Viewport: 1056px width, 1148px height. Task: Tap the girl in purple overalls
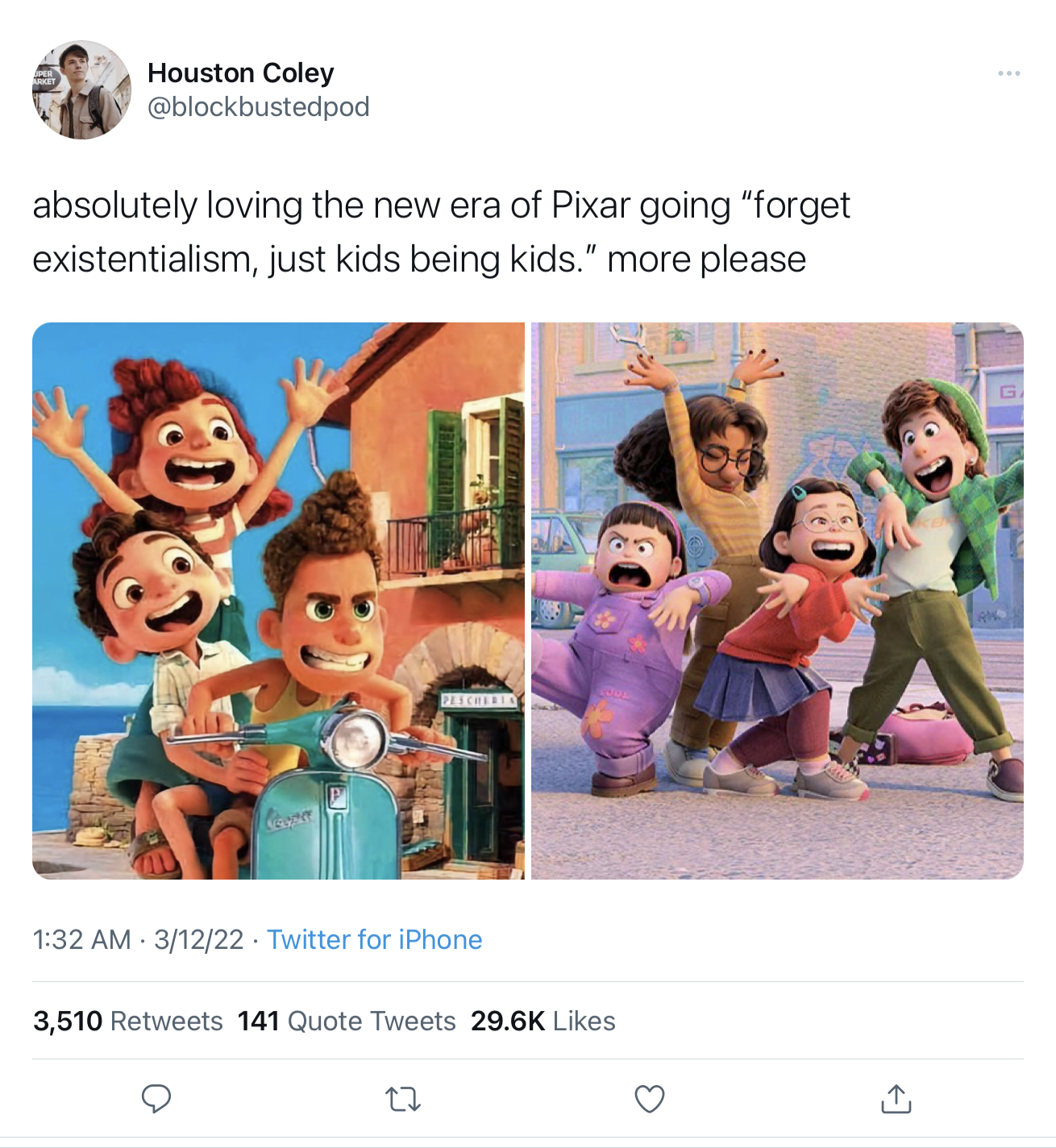621,645
